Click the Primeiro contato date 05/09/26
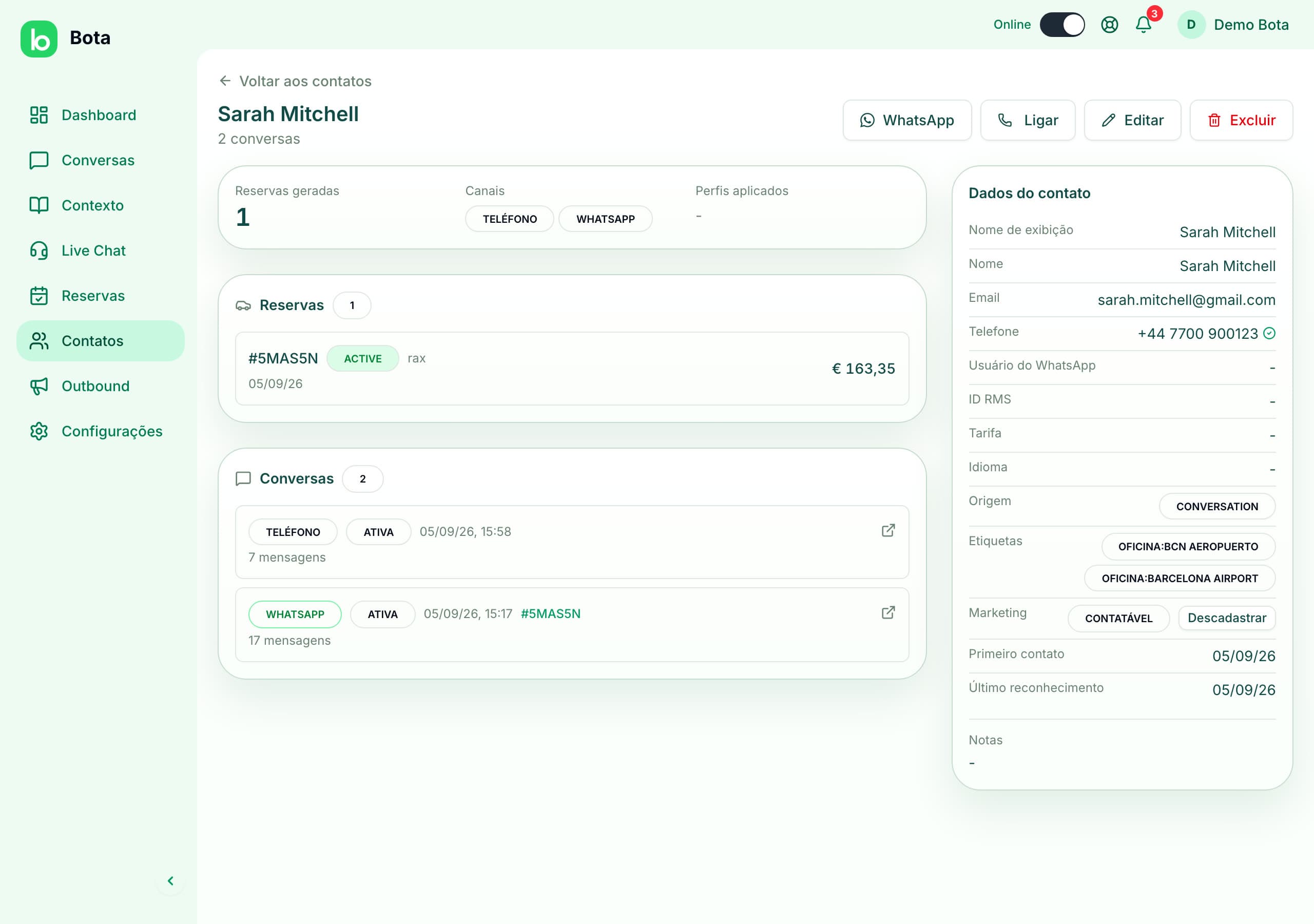 (1244, 656)
